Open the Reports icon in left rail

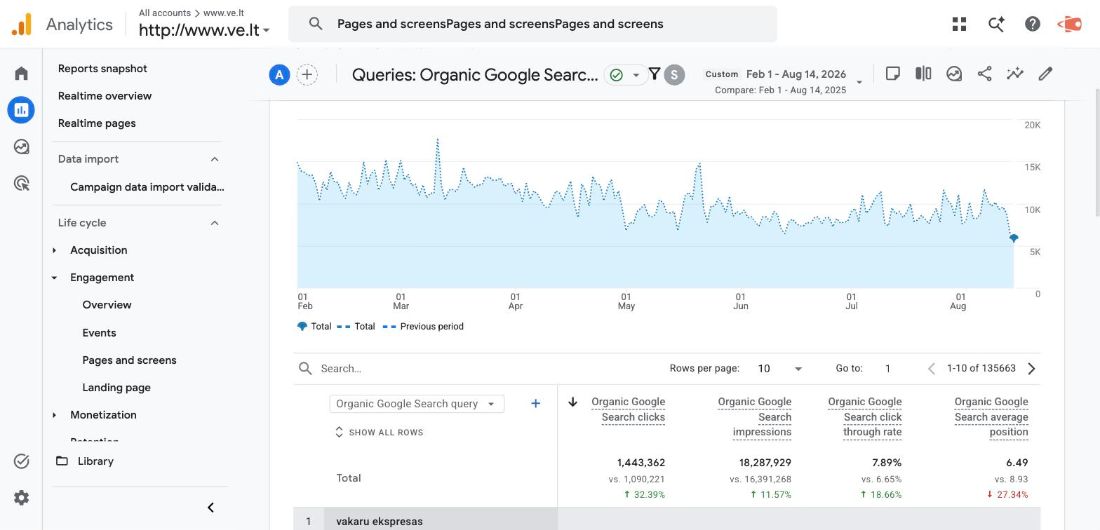21,110
